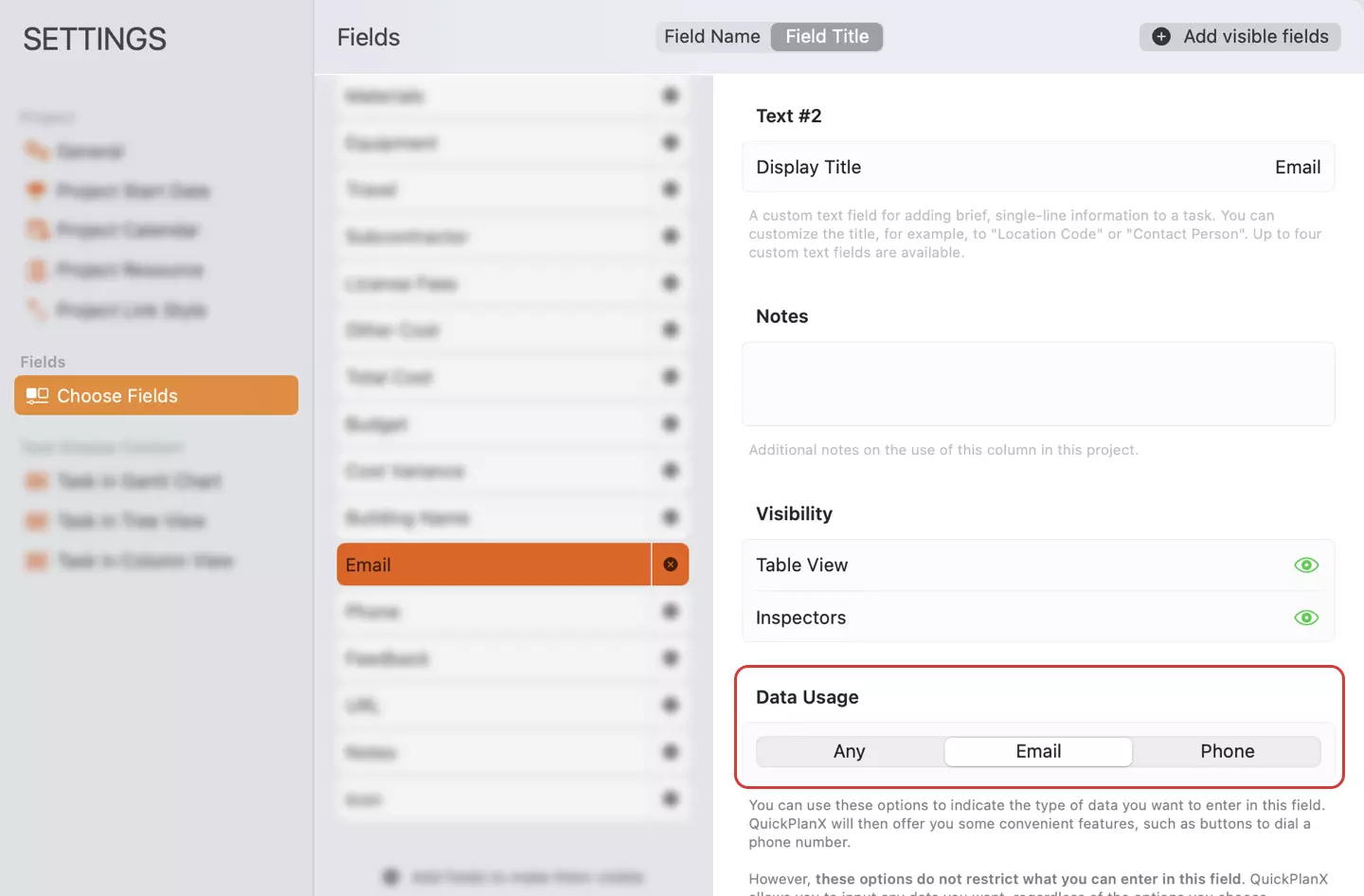Click the Choose Fields icon

coord(36,395)
